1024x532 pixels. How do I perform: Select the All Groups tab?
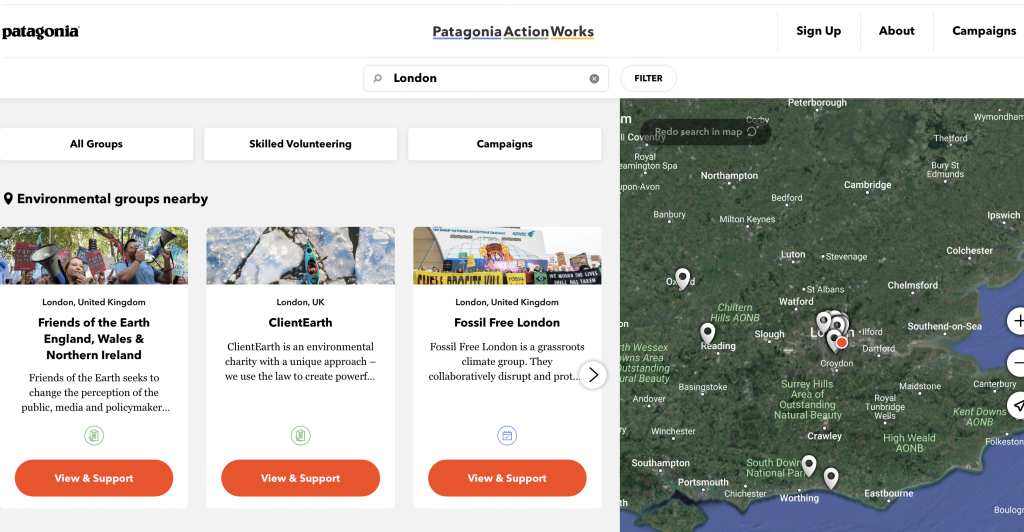97,144
